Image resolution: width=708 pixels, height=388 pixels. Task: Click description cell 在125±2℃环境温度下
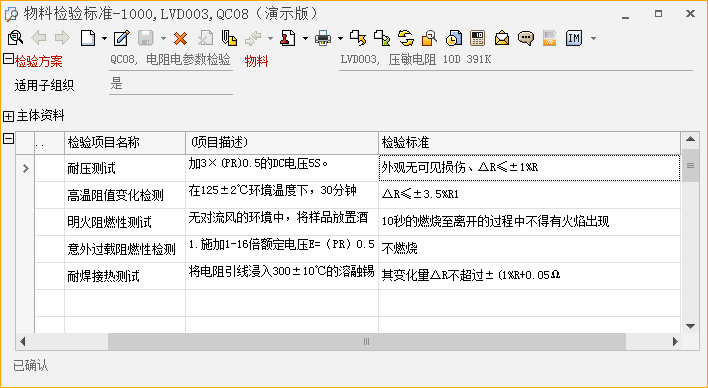pos(282,195)
